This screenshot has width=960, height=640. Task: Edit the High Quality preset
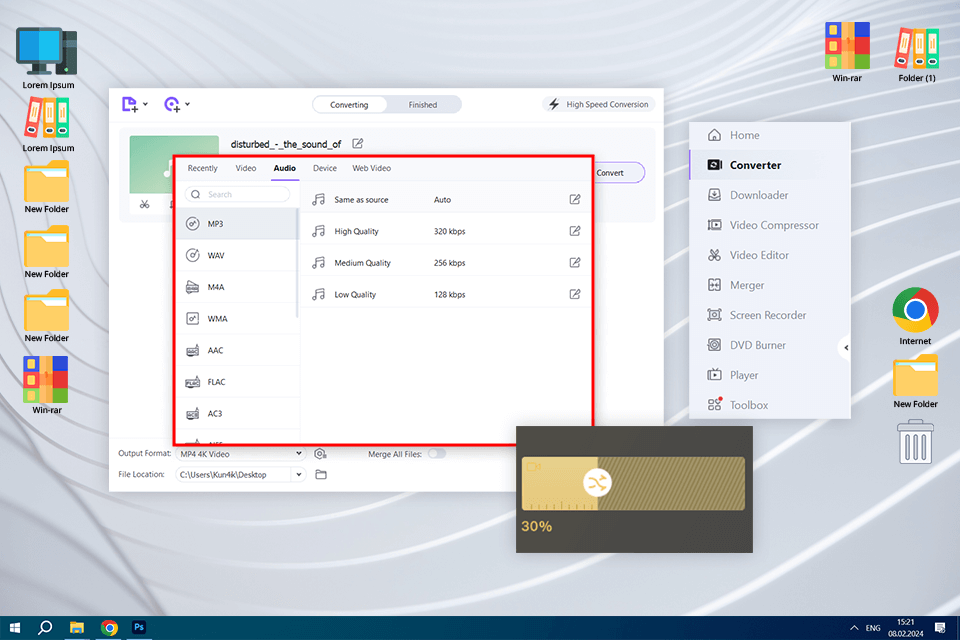(575, 231)
